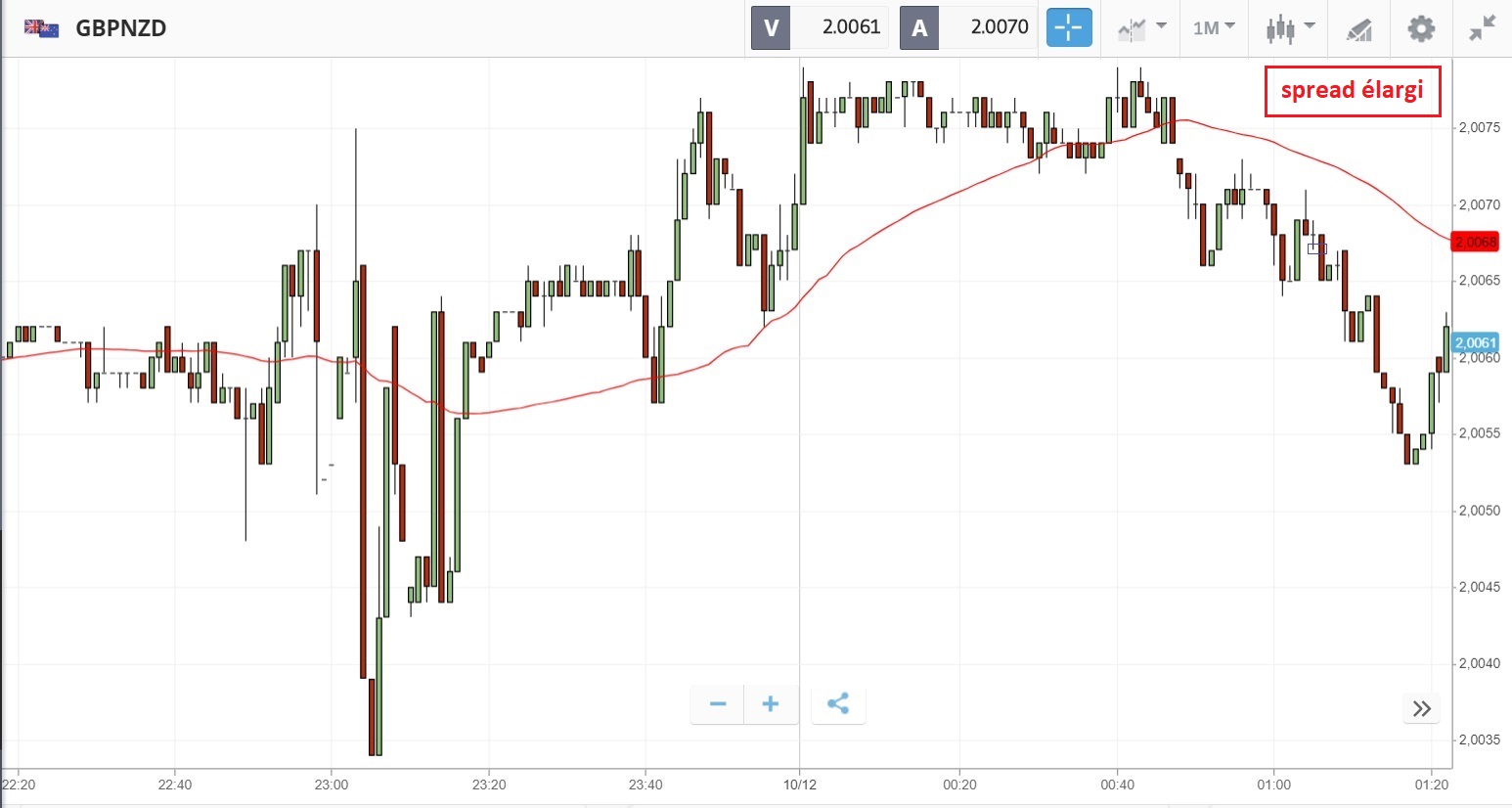Click the GBPNZD flag icon
Viewport: 1512px width, 808px height.
pyautogui.click(x=41, y=27)
